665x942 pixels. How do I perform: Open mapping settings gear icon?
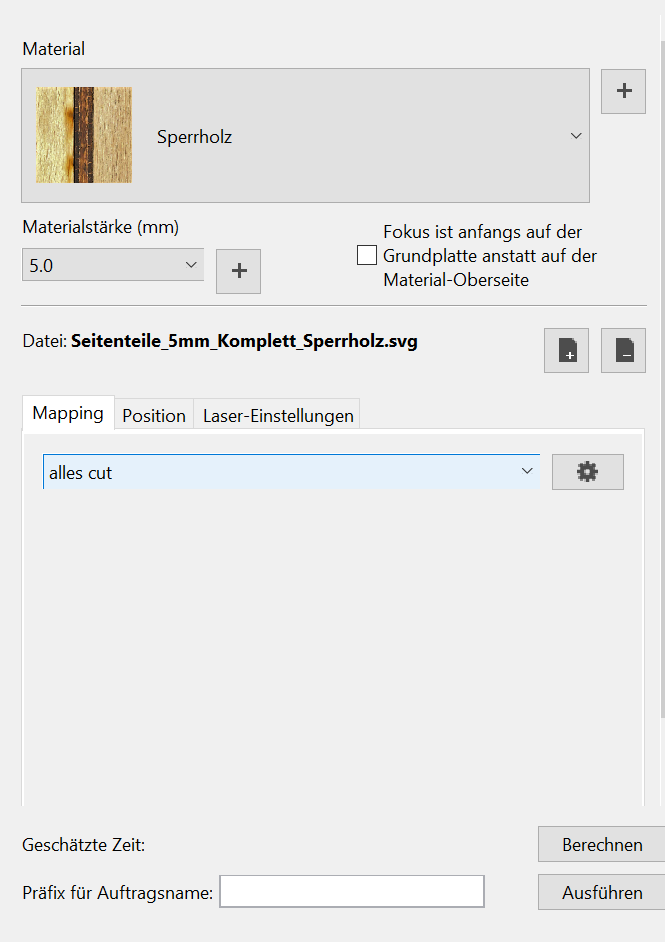click(x=587, y=472)
